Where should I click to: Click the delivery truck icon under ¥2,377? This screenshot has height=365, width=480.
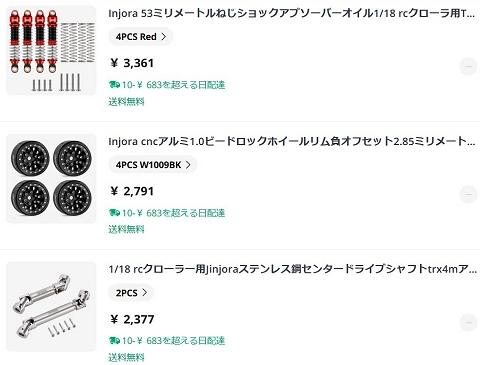pos(114,341)
